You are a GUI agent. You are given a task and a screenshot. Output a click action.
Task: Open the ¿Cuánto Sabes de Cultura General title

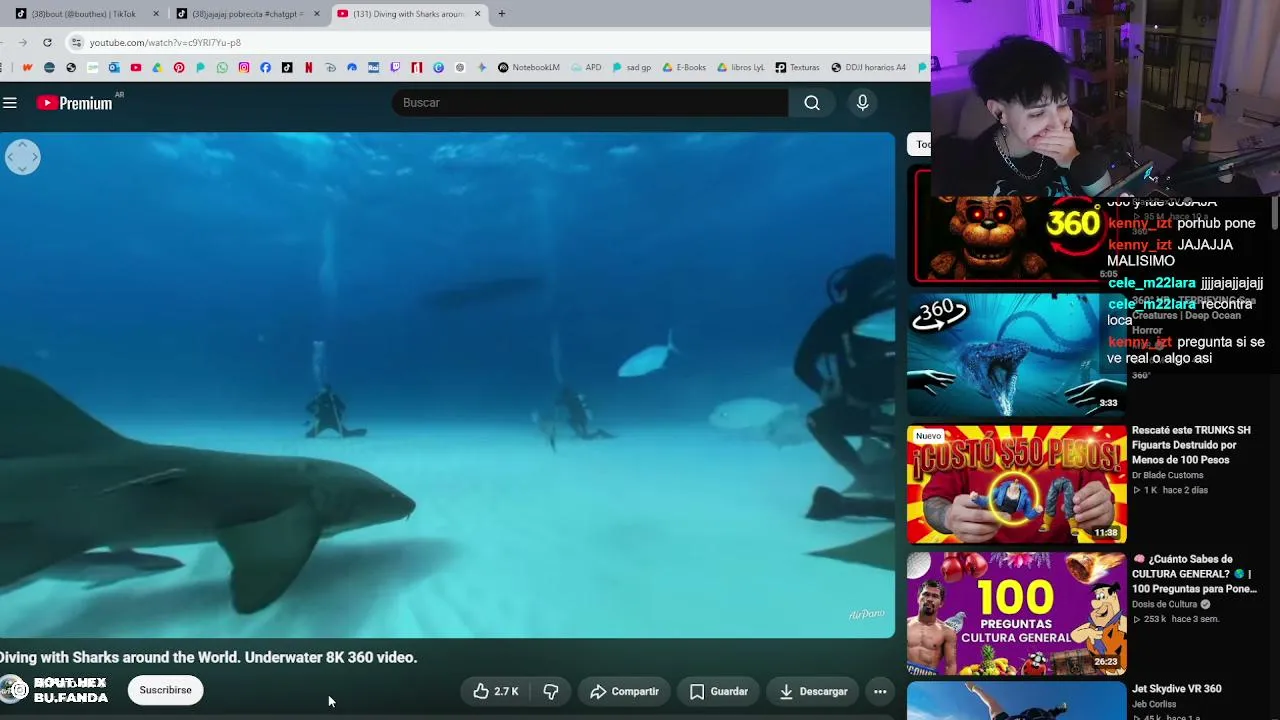[1194, 574]
